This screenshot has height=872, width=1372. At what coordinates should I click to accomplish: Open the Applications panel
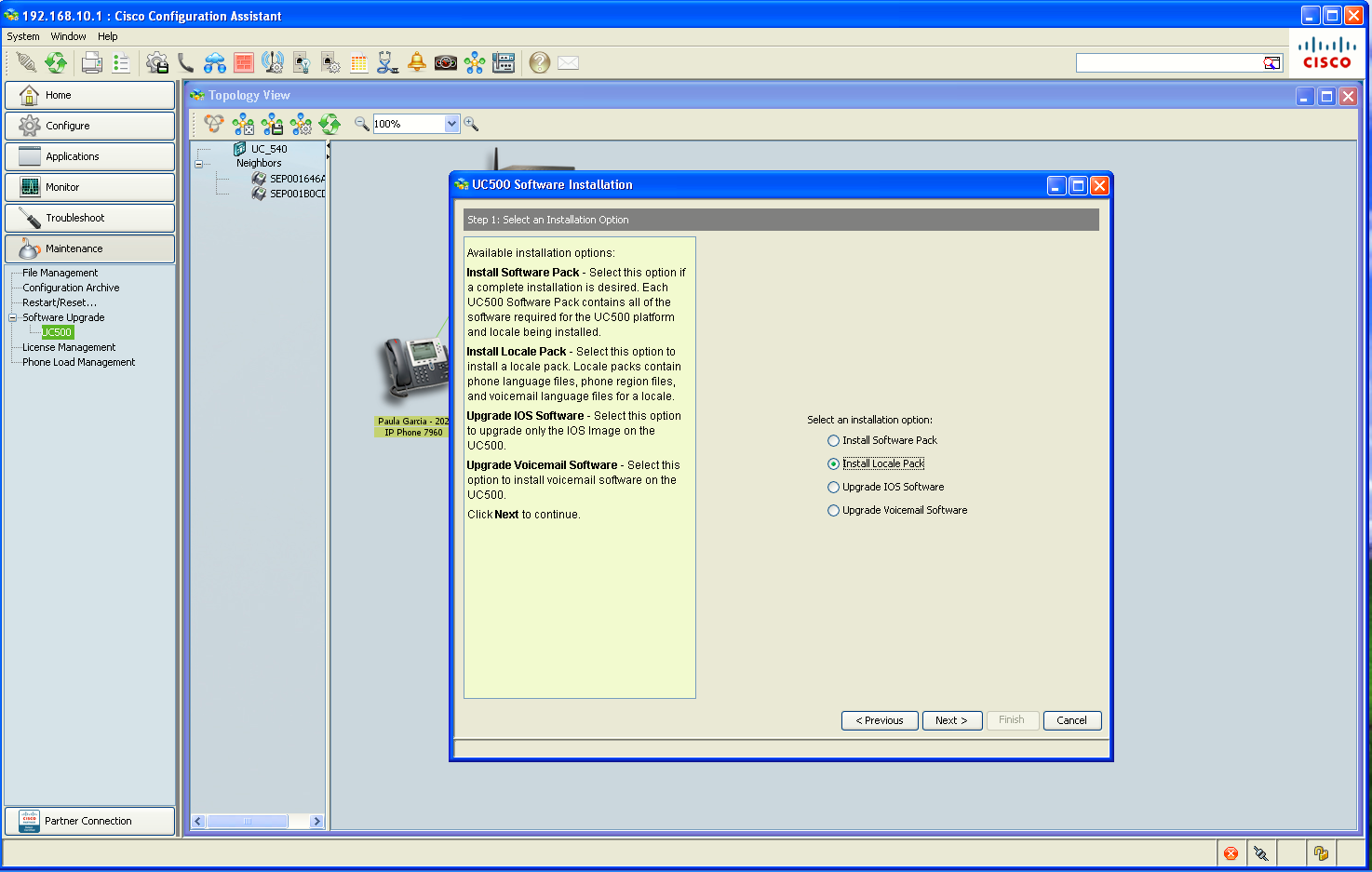(x=89, y=156)
